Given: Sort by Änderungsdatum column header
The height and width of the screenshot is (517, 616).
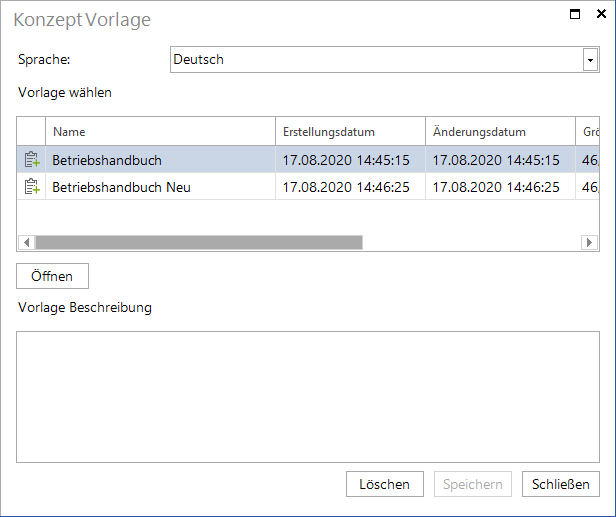Looking at the screenshot, I should coord(500,132).
